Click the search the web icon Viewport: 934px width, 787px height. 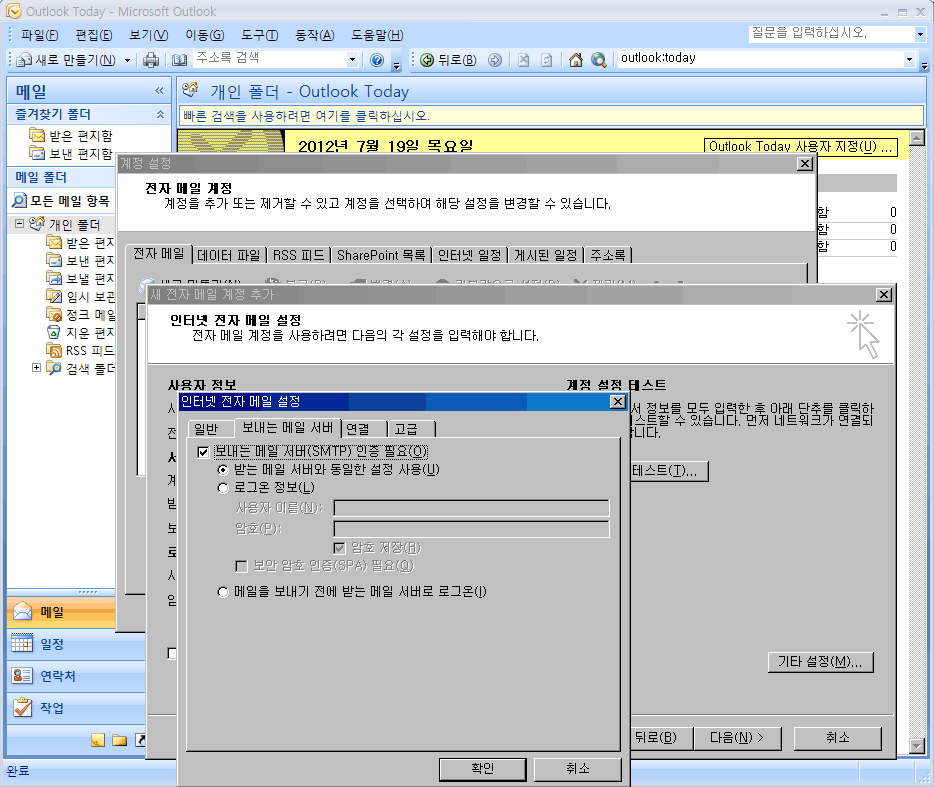click(599, 60)
